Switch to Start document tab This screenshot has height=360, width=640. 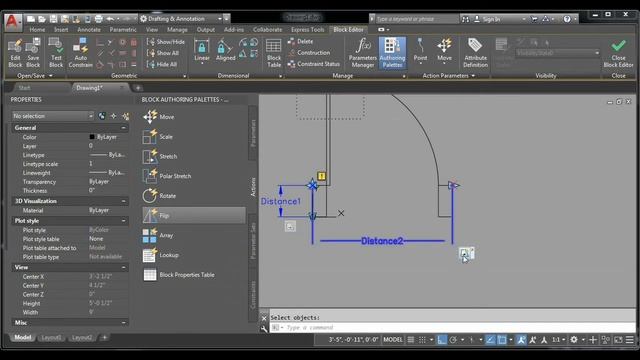coord(24,88)
